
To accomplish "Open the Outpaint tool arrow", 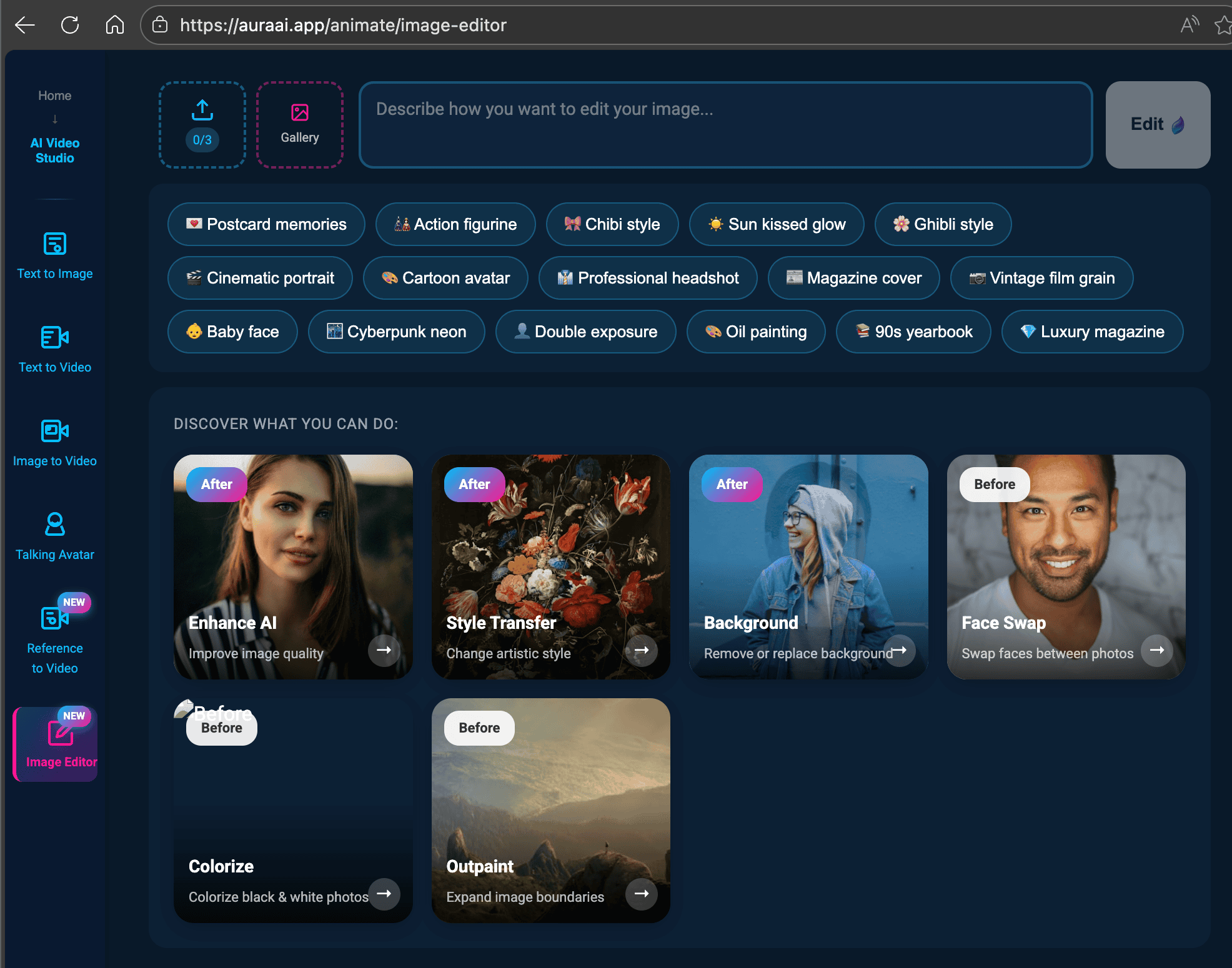I will click(x=642, y=894).
